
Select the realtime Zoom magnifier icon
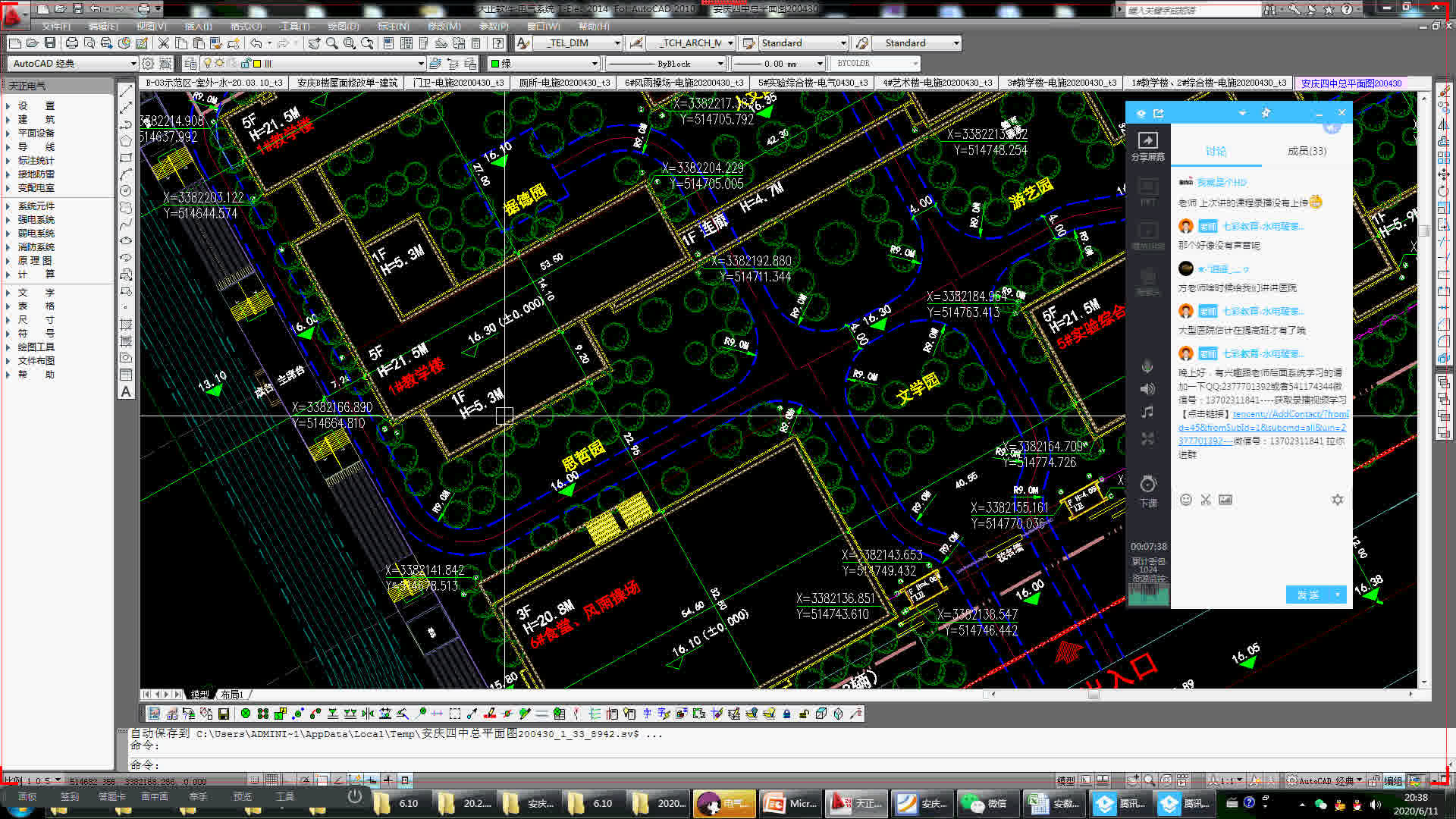tap(331, 43)
